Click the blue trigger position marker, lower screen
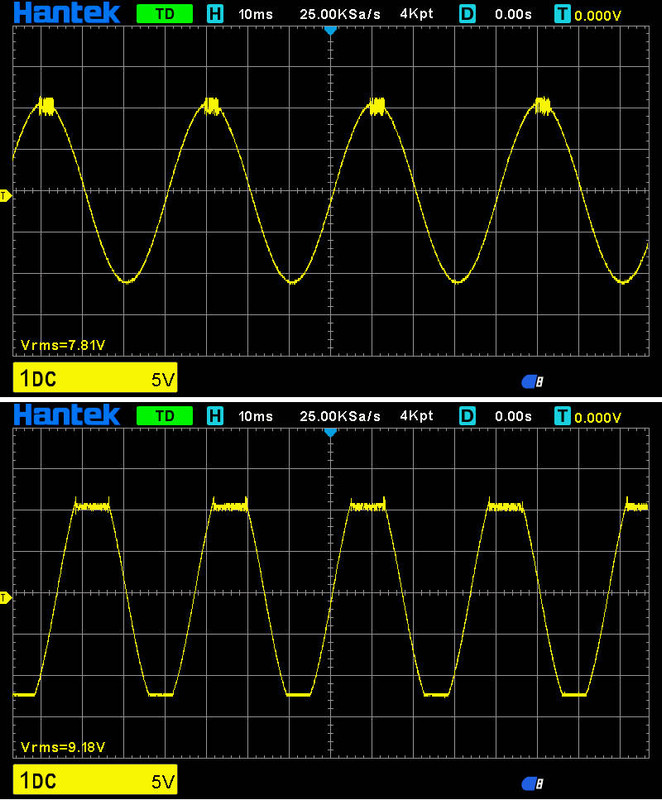The height and width of the screenshot is (800, 662). [330, 433]
